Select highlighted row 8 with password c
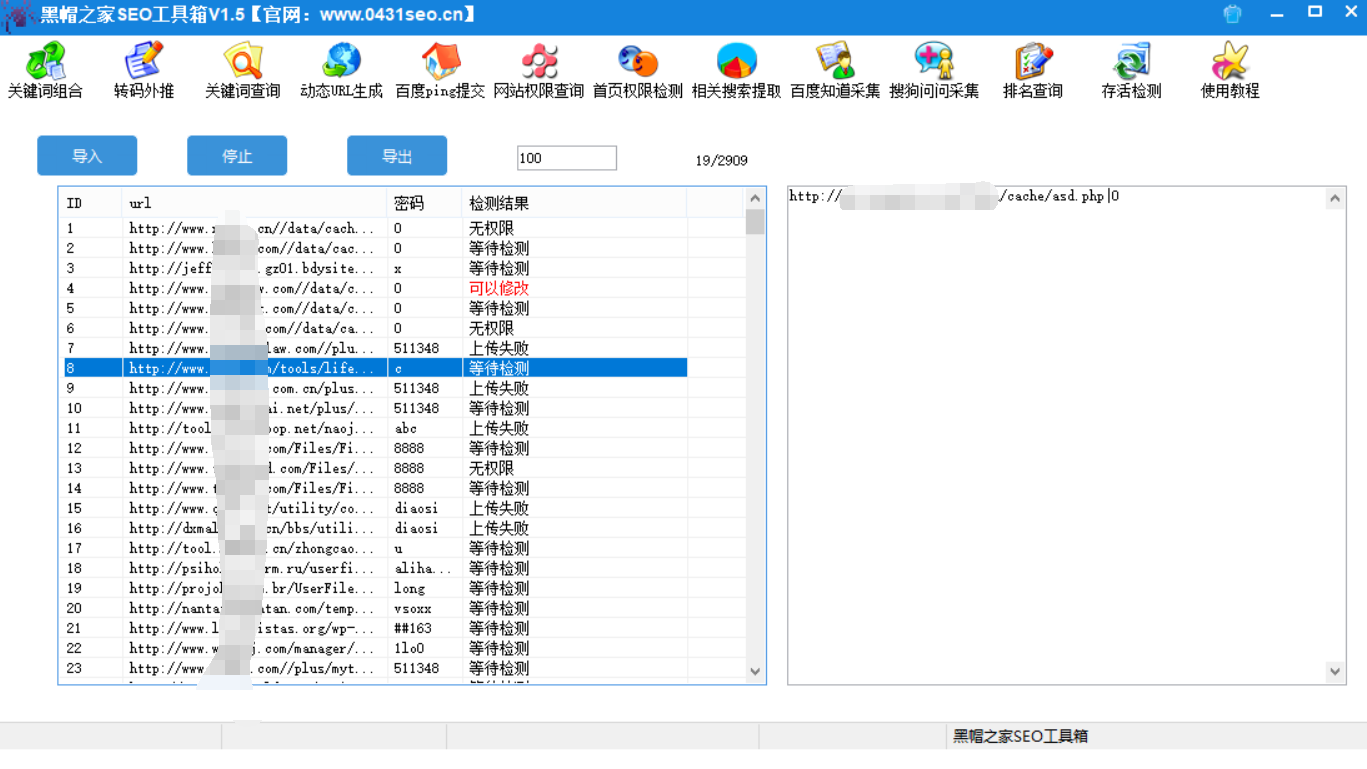 click(375, 368)
